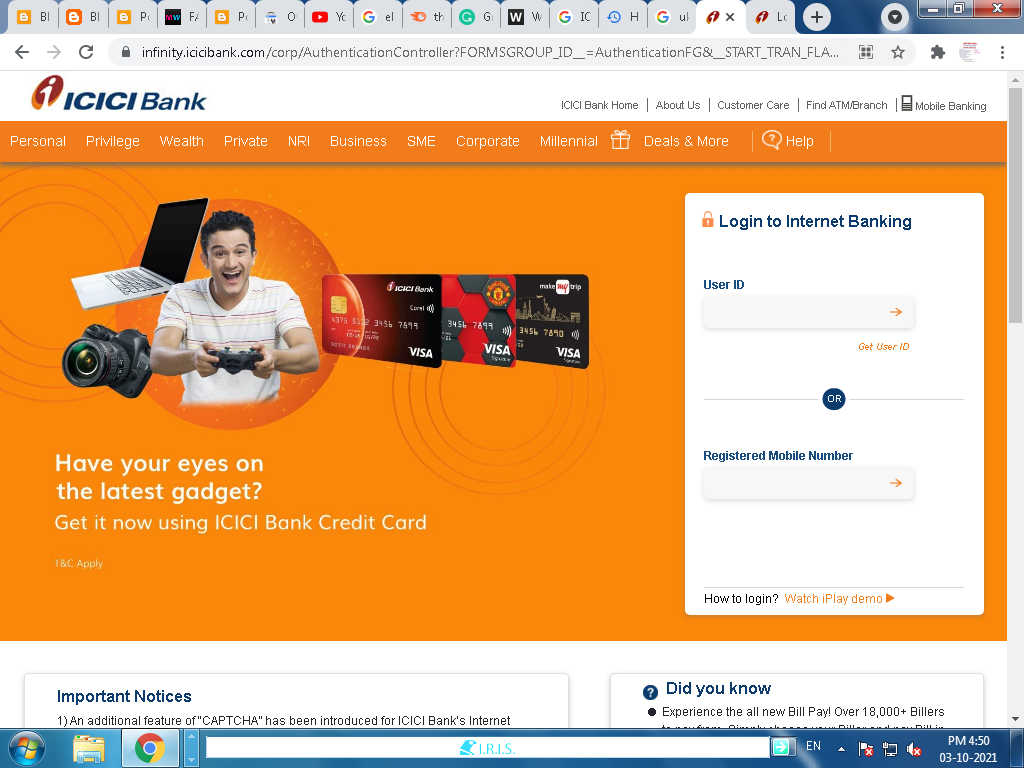Open the NRI menu
1024x768 pixels.
(299, 141)
